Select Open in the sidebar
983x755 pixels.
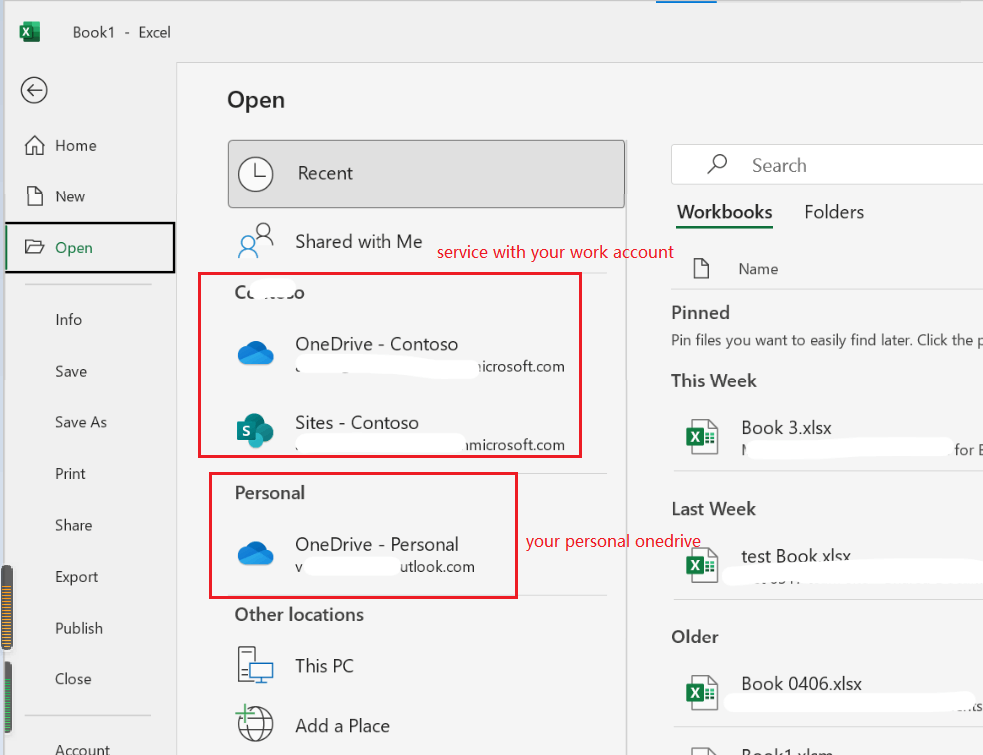pyautogui.click(x=90, y=247)
